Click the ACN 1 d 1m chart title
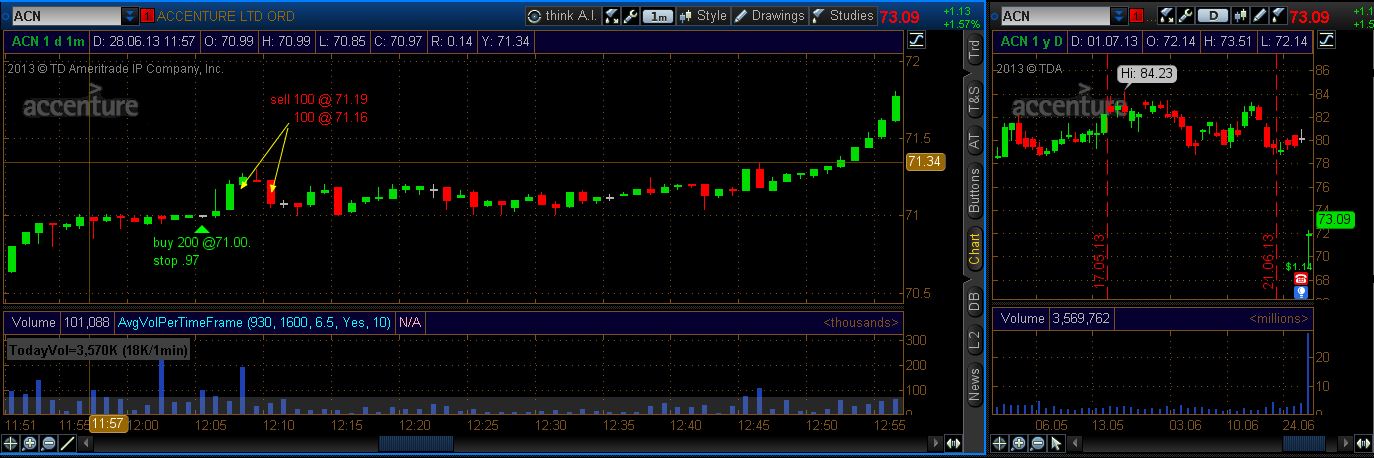1374x458 pixels. tap(48, 40)
